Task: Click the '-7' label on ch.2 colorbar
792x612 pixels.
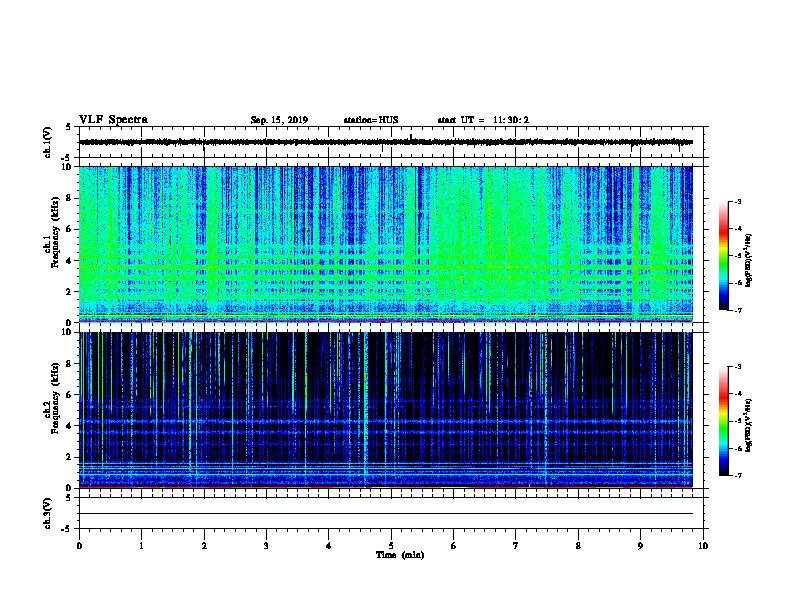Action: pyautogui.click(x=738, y=475)
